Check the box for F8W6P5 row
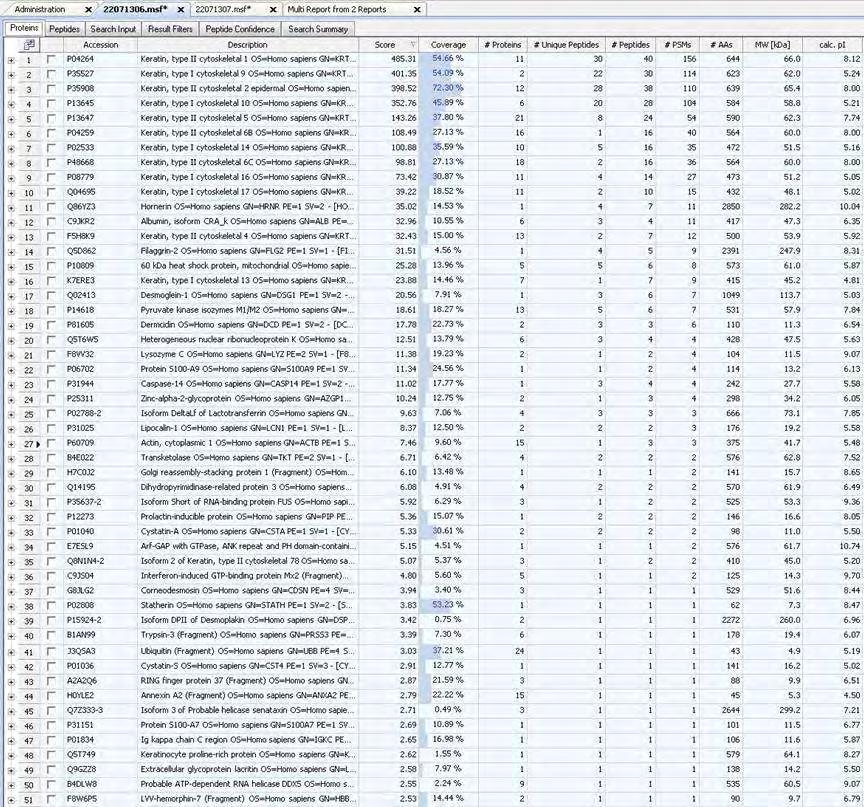Image resolution: width=864 pixels, height=807 pixels. (51, 798)
